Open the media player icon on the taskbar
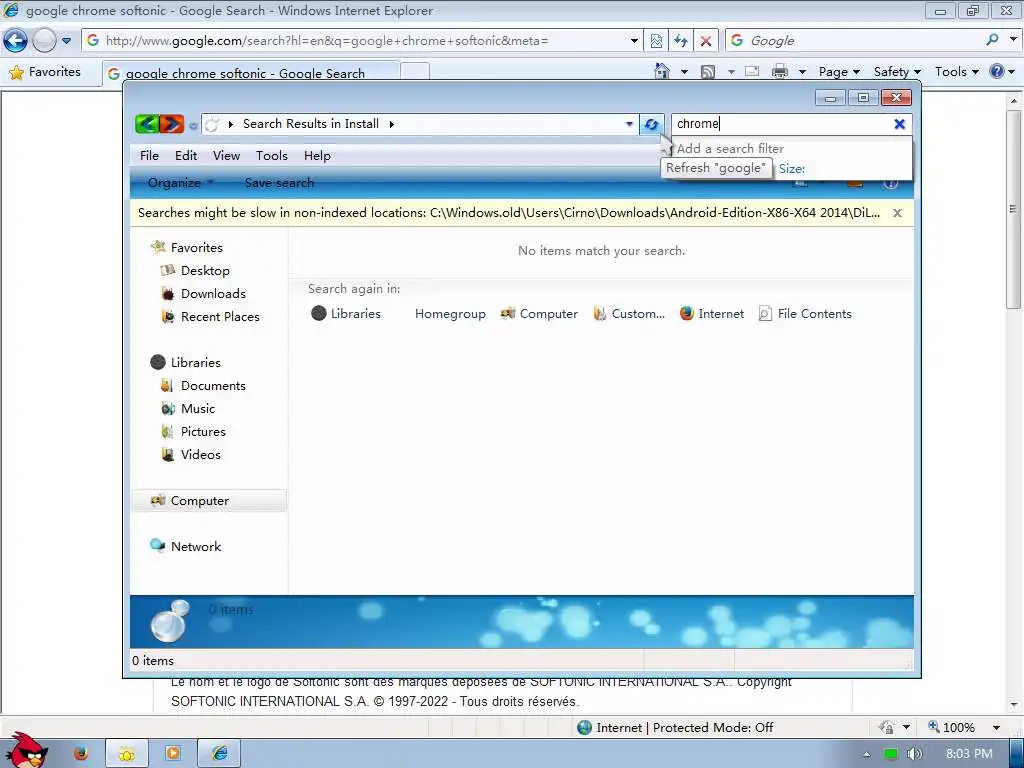The width and height of the screenshot is (1024, 768). 173,754
